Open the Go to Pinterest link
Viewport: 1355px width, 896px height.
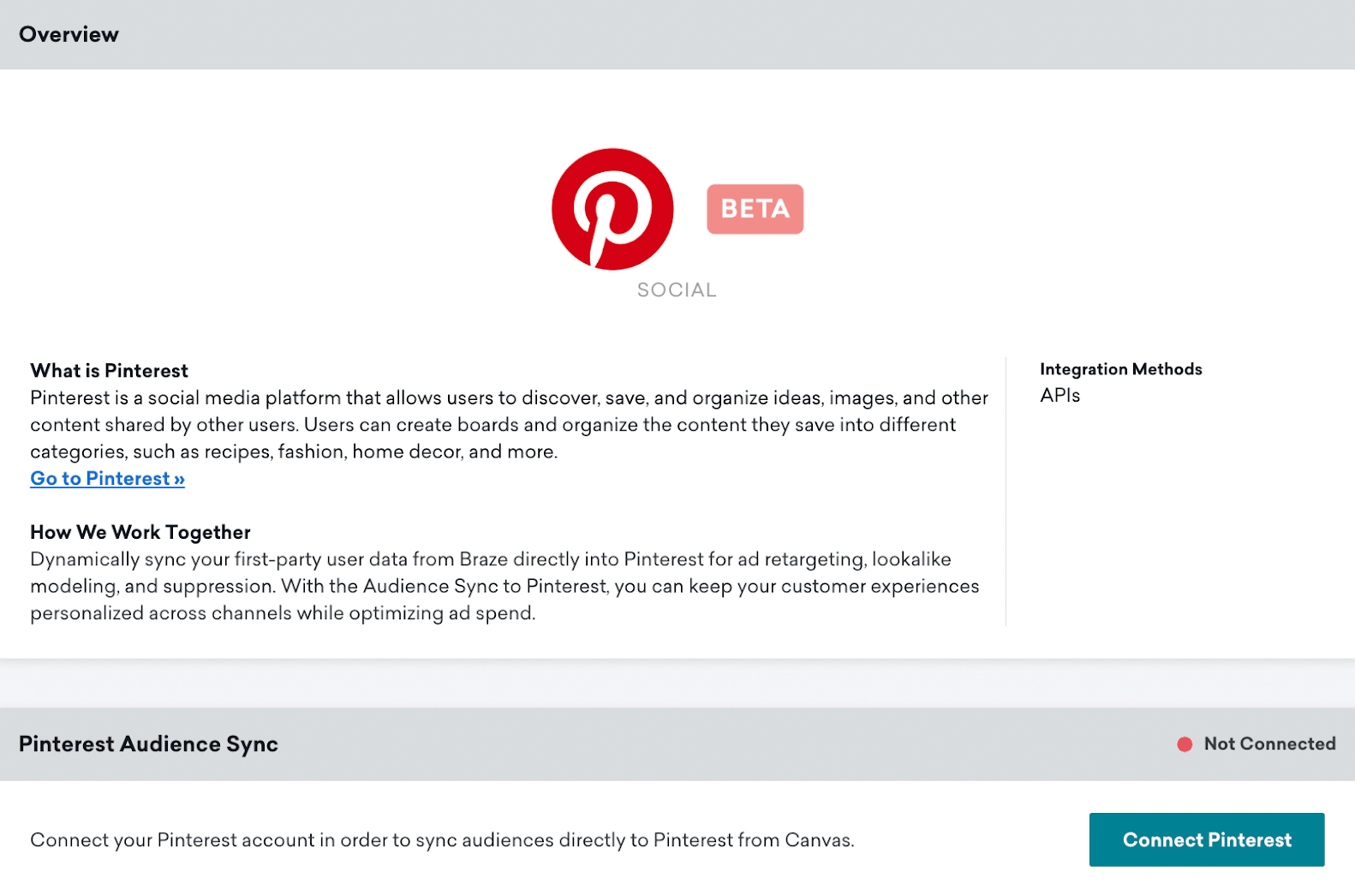coord(98,478)
